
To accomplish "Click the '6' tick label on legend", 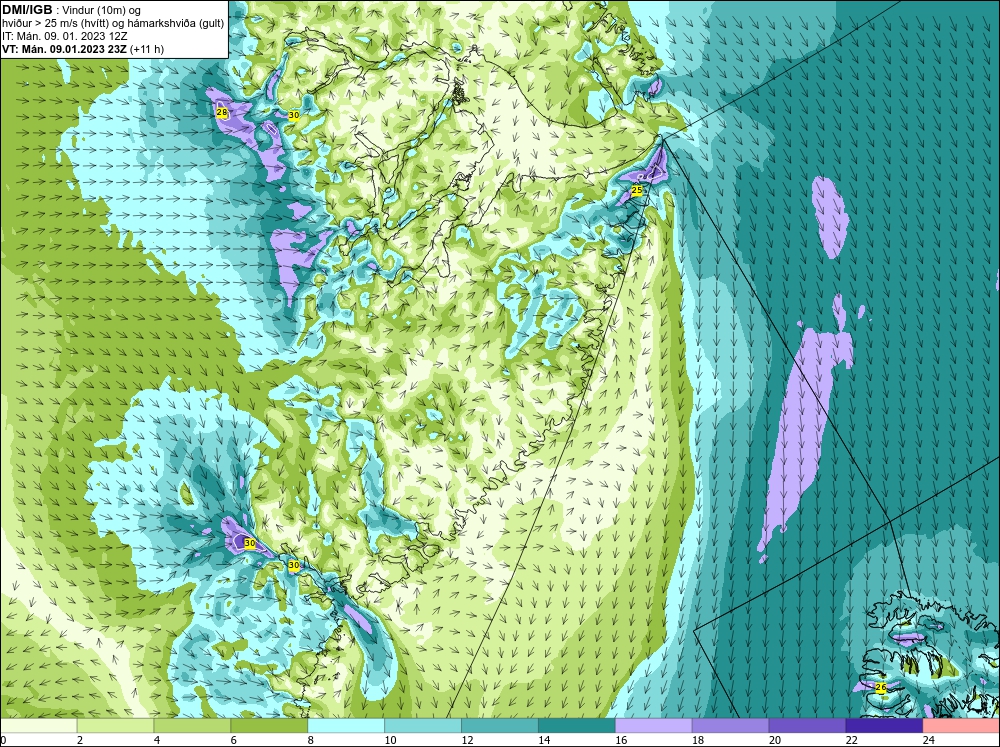I will click(233, 740).
